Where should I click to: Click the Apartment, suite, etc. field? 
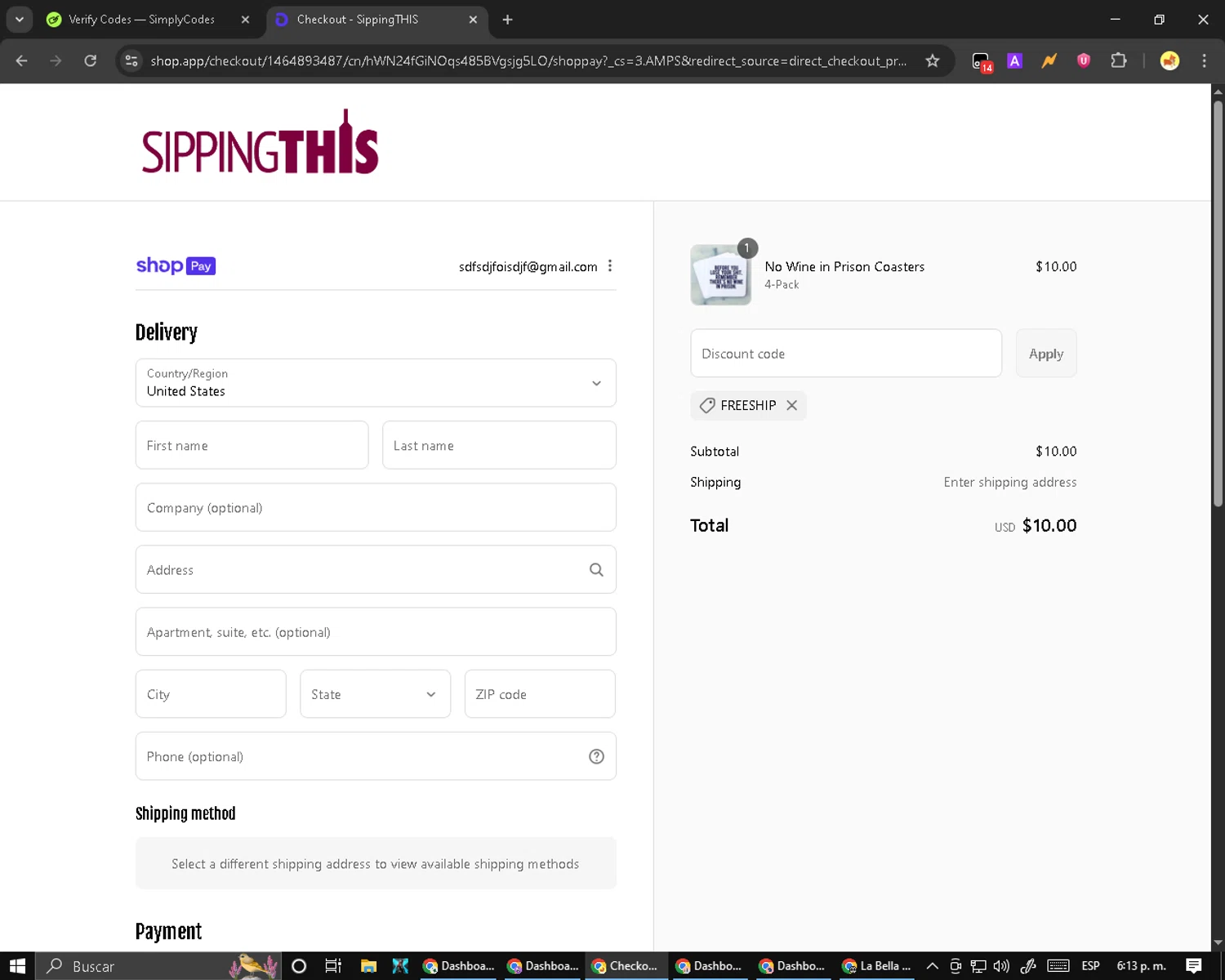click(376, 631)
